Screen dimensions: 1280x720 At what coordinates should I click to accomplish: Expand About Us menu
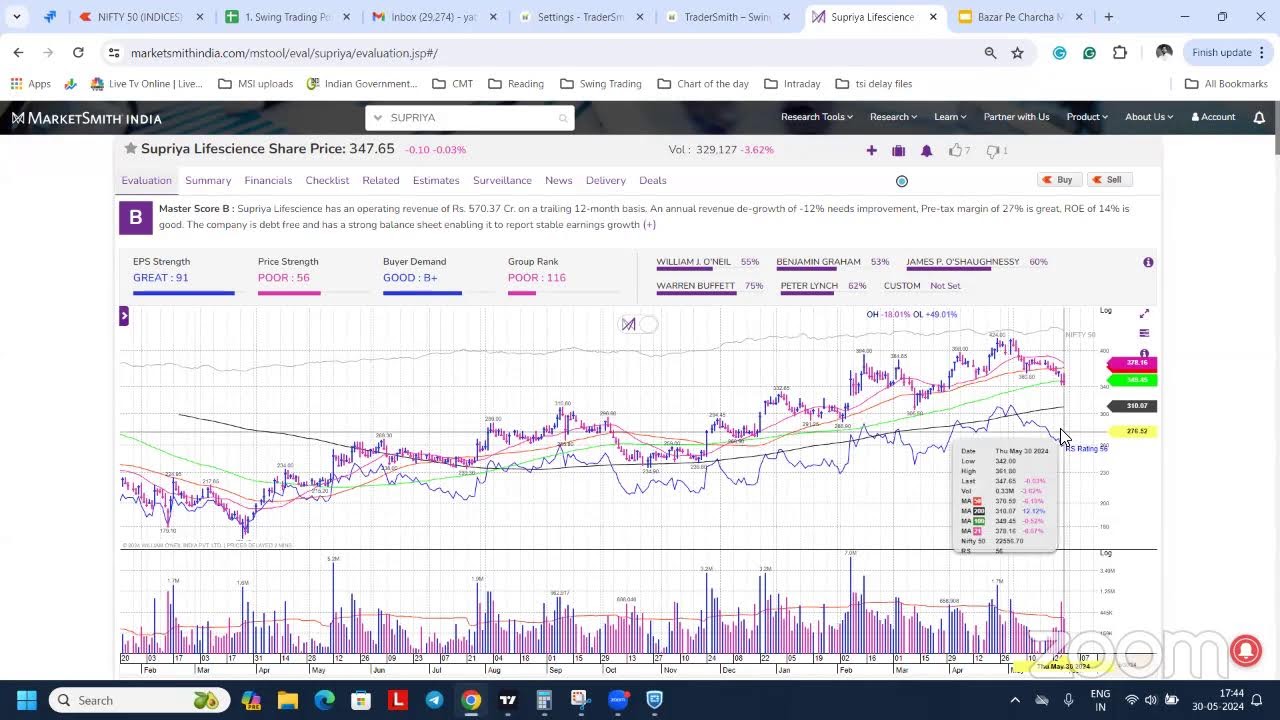1149,117
